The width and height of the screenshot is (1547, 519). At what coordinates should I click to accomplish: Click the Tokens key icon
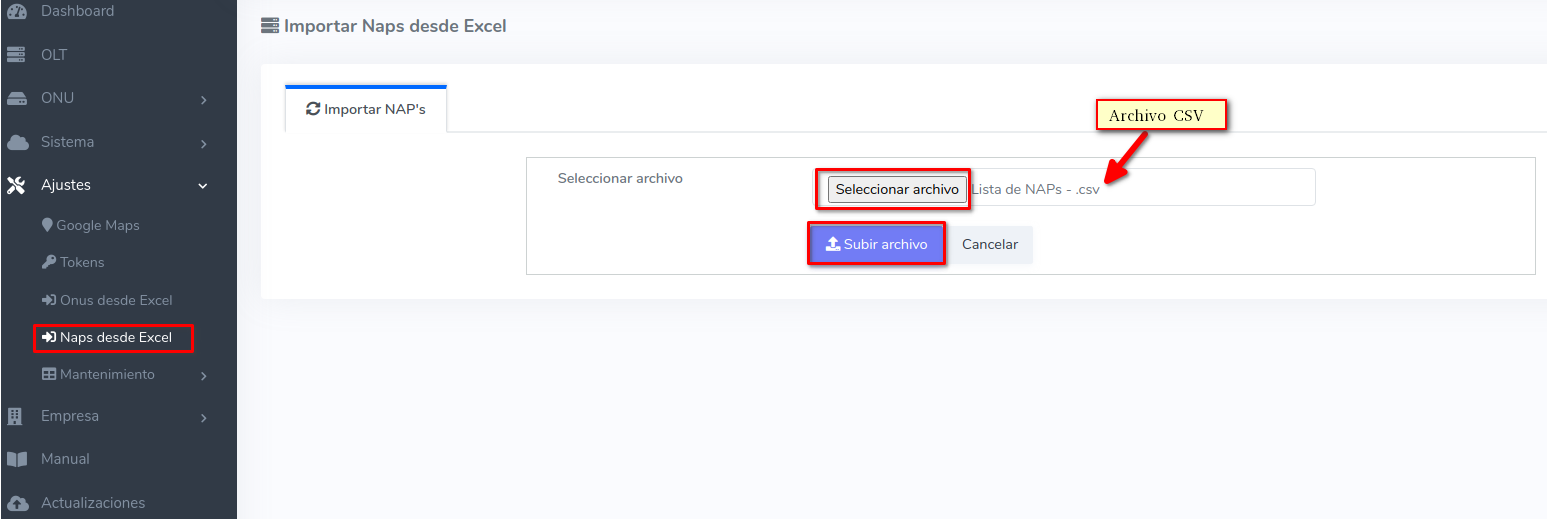click(x=49, y=262)
